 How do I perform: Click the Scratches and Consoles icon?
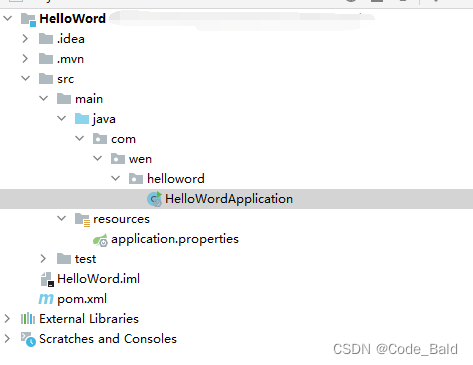[28, 339]
